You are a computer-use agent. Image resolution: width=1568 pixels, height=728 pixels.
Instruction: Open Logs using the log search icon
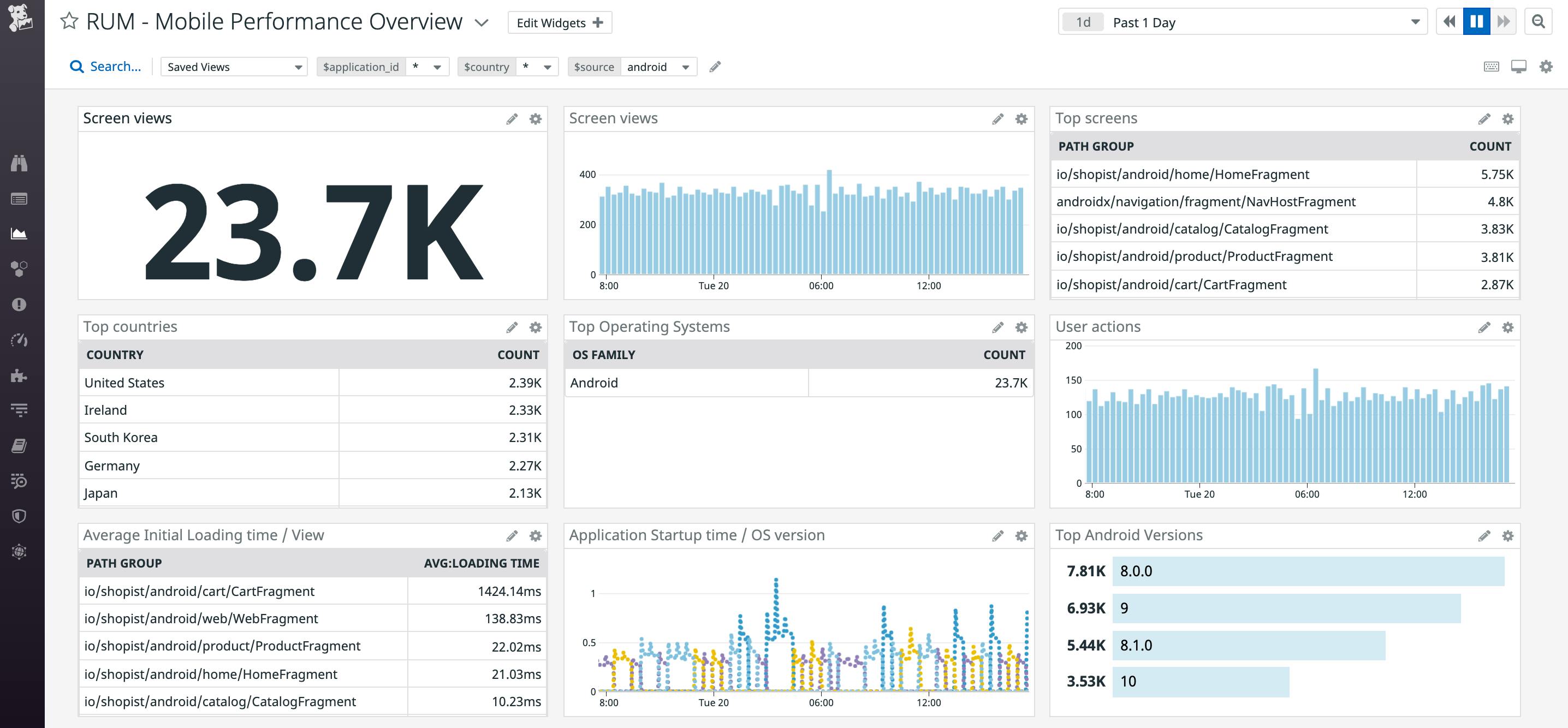pyautogui.click(x=20, y=481)
